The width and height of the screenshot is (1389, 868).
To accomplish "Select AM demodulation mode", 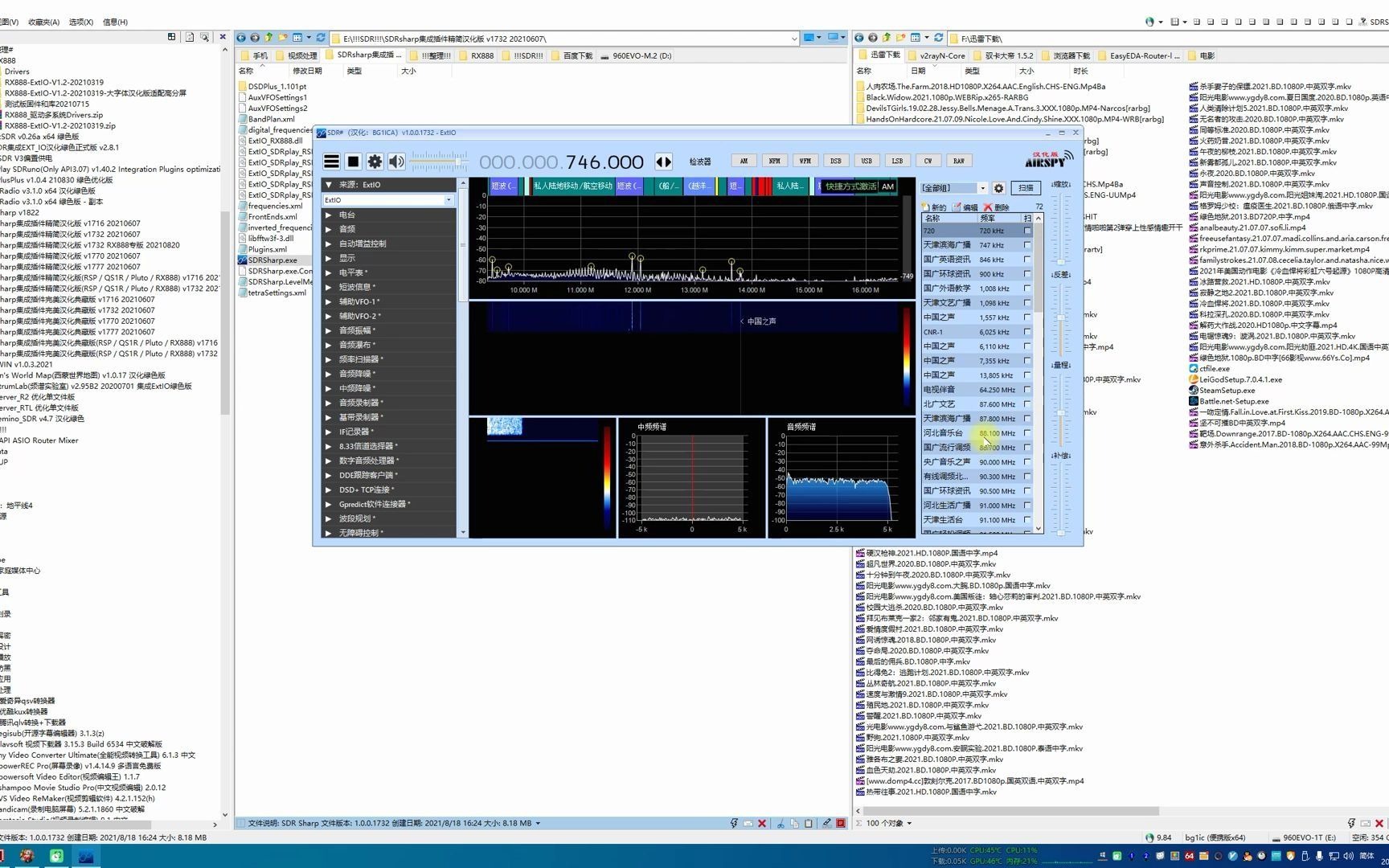I will click(x=744, y=161).
